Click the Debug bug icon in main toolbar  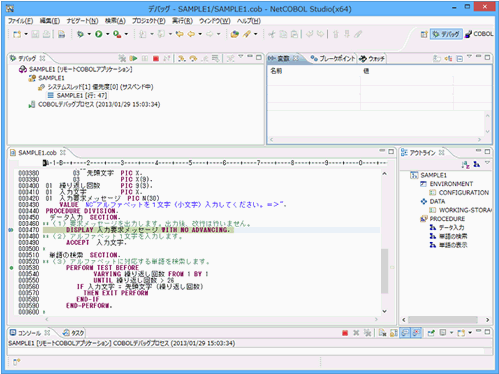click(x=80, y=34)
